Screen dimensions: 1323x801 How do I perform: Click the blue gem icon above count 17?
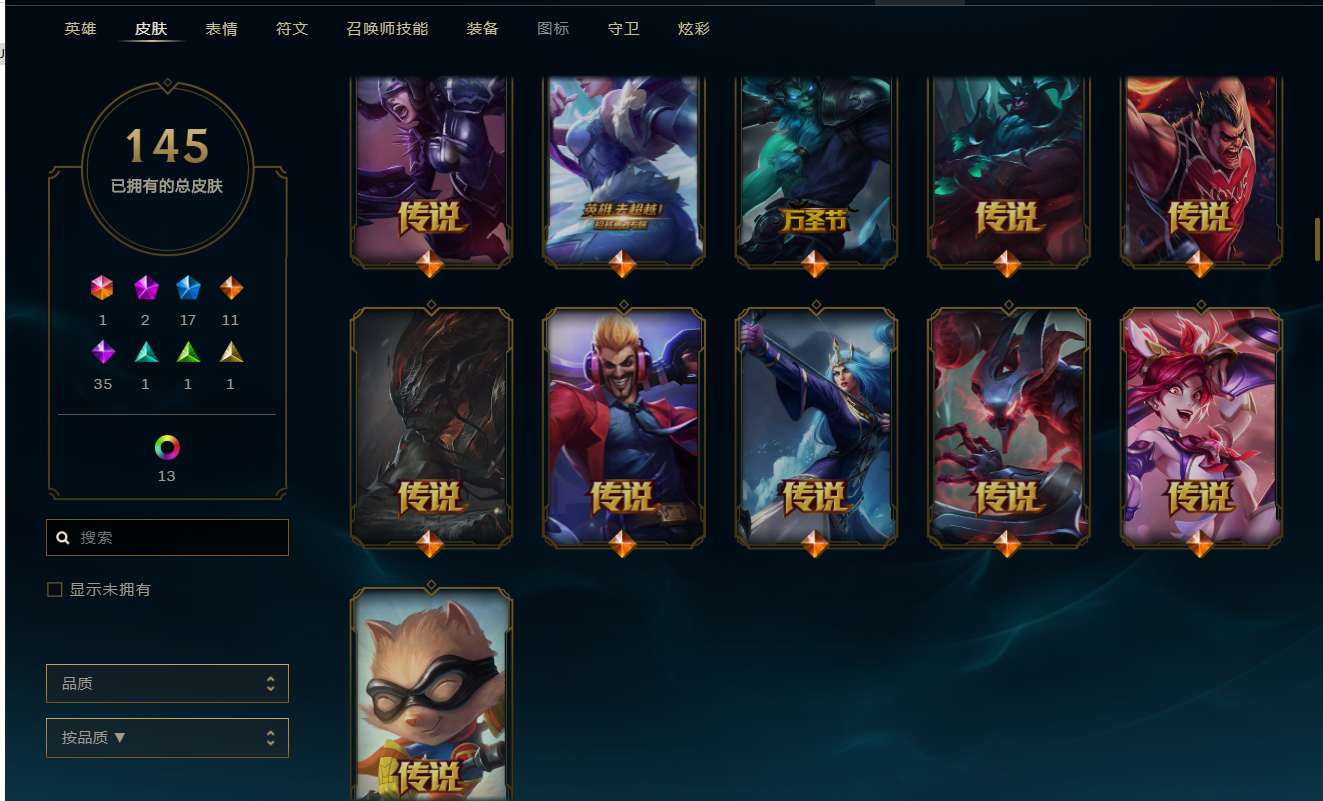pos(188,289)
